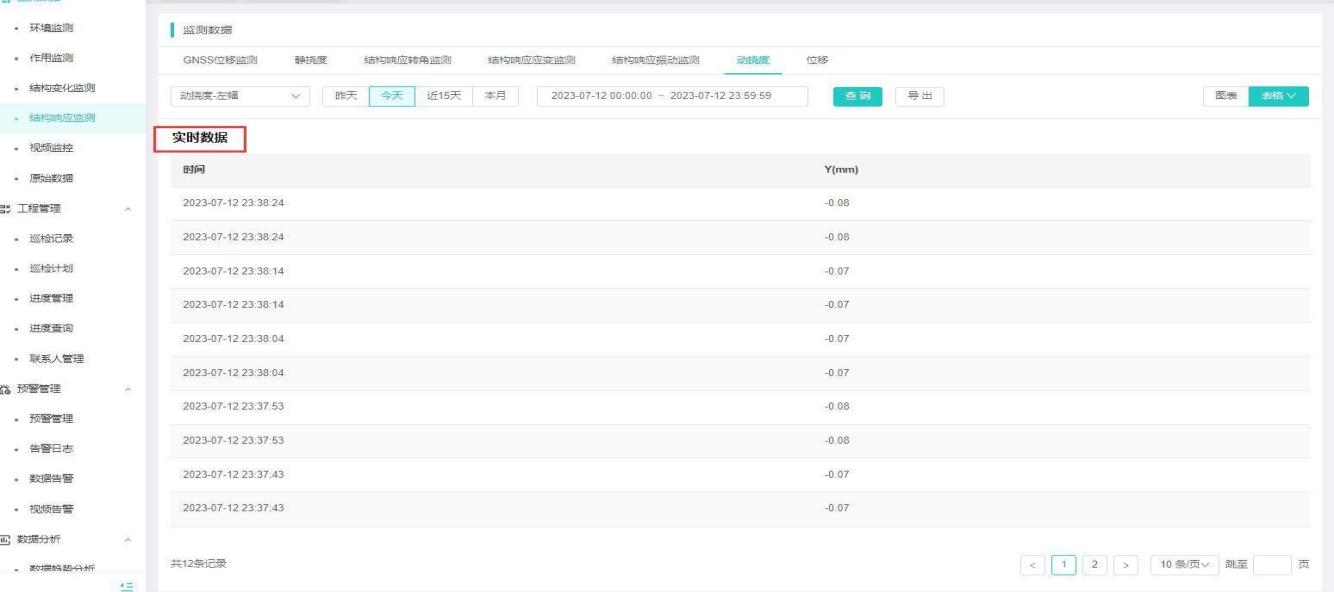
Task: Open the 表格 dropdown button
Action: pos(1278,96)
